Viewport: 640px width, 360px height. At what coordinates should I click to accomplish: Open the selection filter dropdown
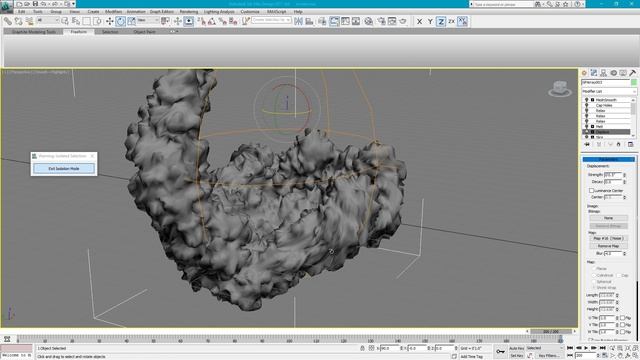coord(48,20)
